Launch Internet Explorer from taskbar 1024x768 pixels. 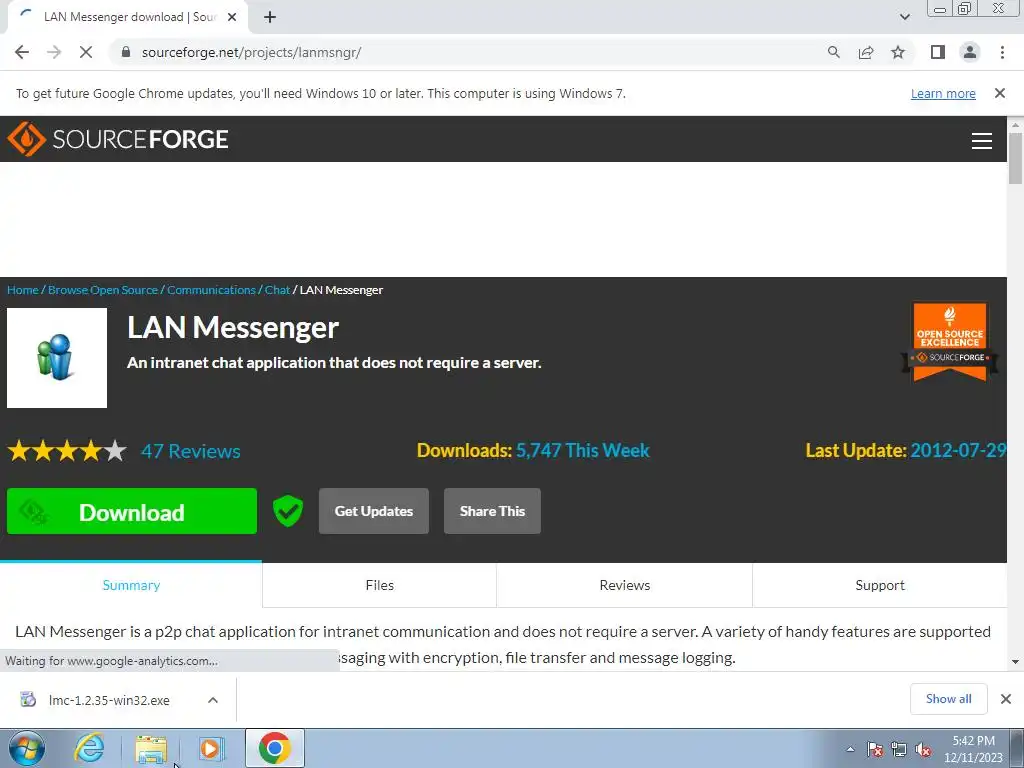[89, 748]
